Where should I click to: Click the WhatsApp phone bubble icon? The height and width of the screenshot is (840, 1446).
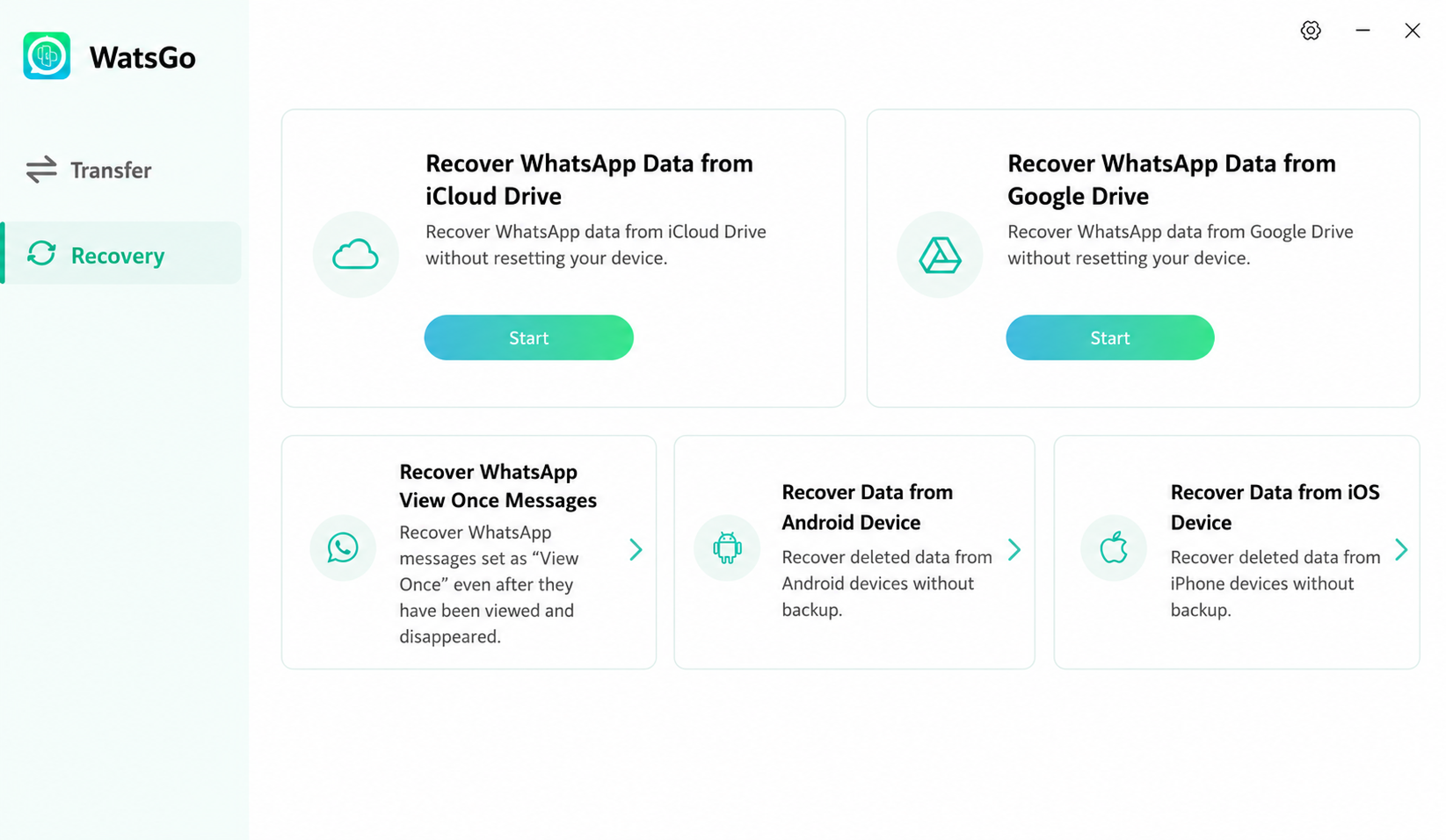[x=343, y=548]
